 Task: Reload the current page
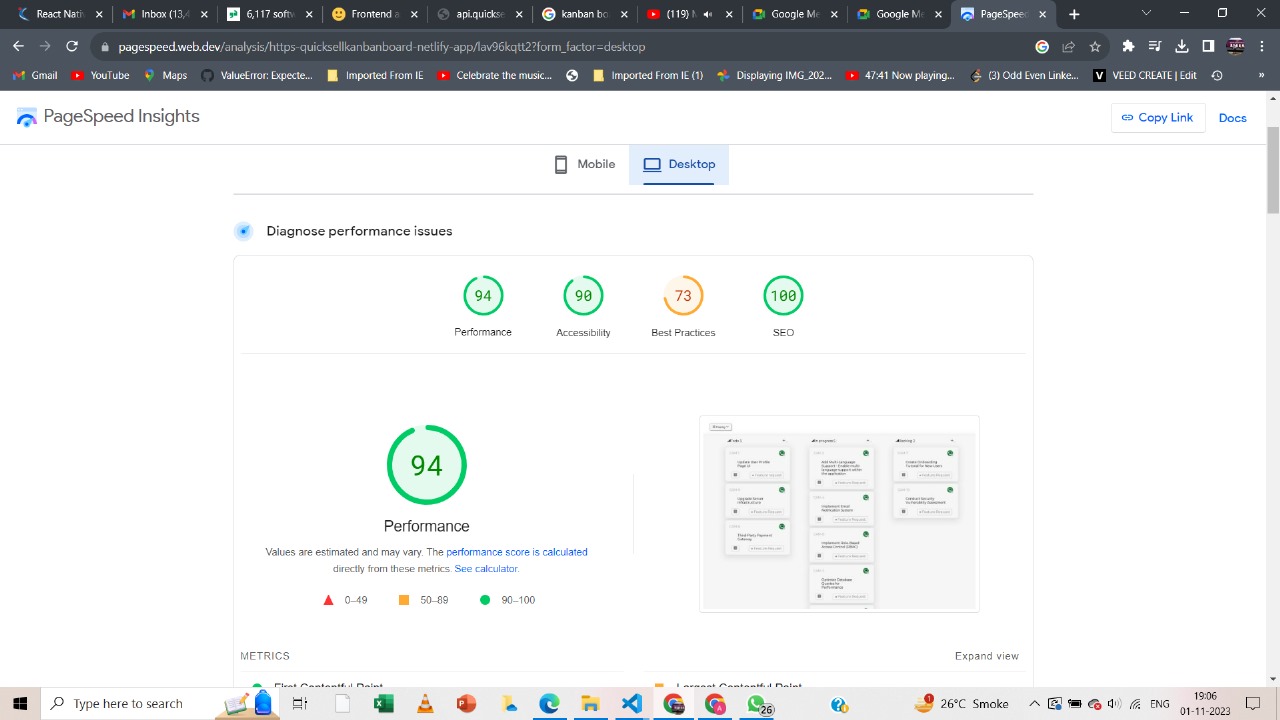click(72, 46)
